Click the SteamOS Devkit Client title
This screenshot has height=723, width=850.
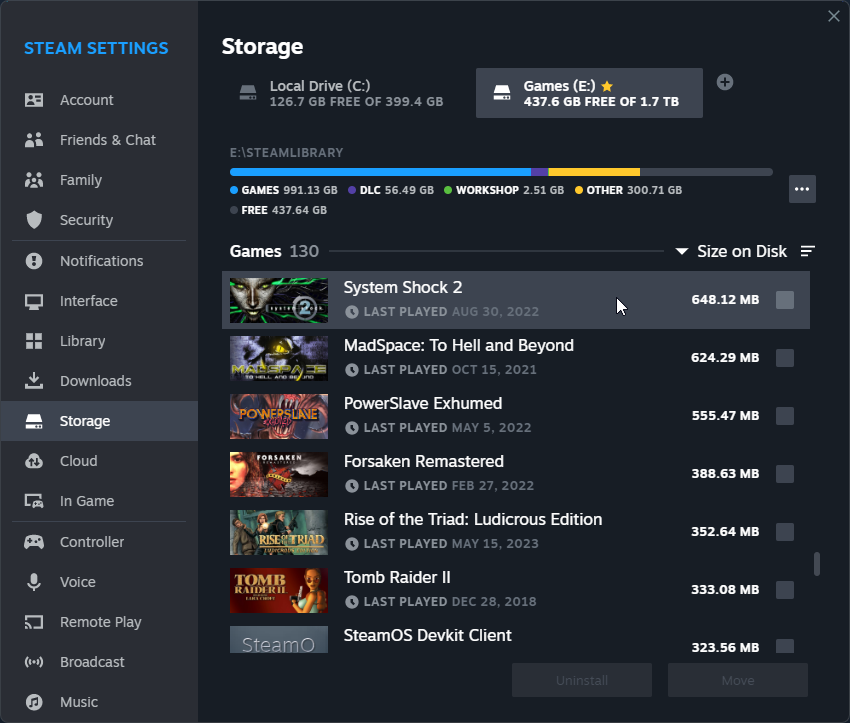pos(427,636)
